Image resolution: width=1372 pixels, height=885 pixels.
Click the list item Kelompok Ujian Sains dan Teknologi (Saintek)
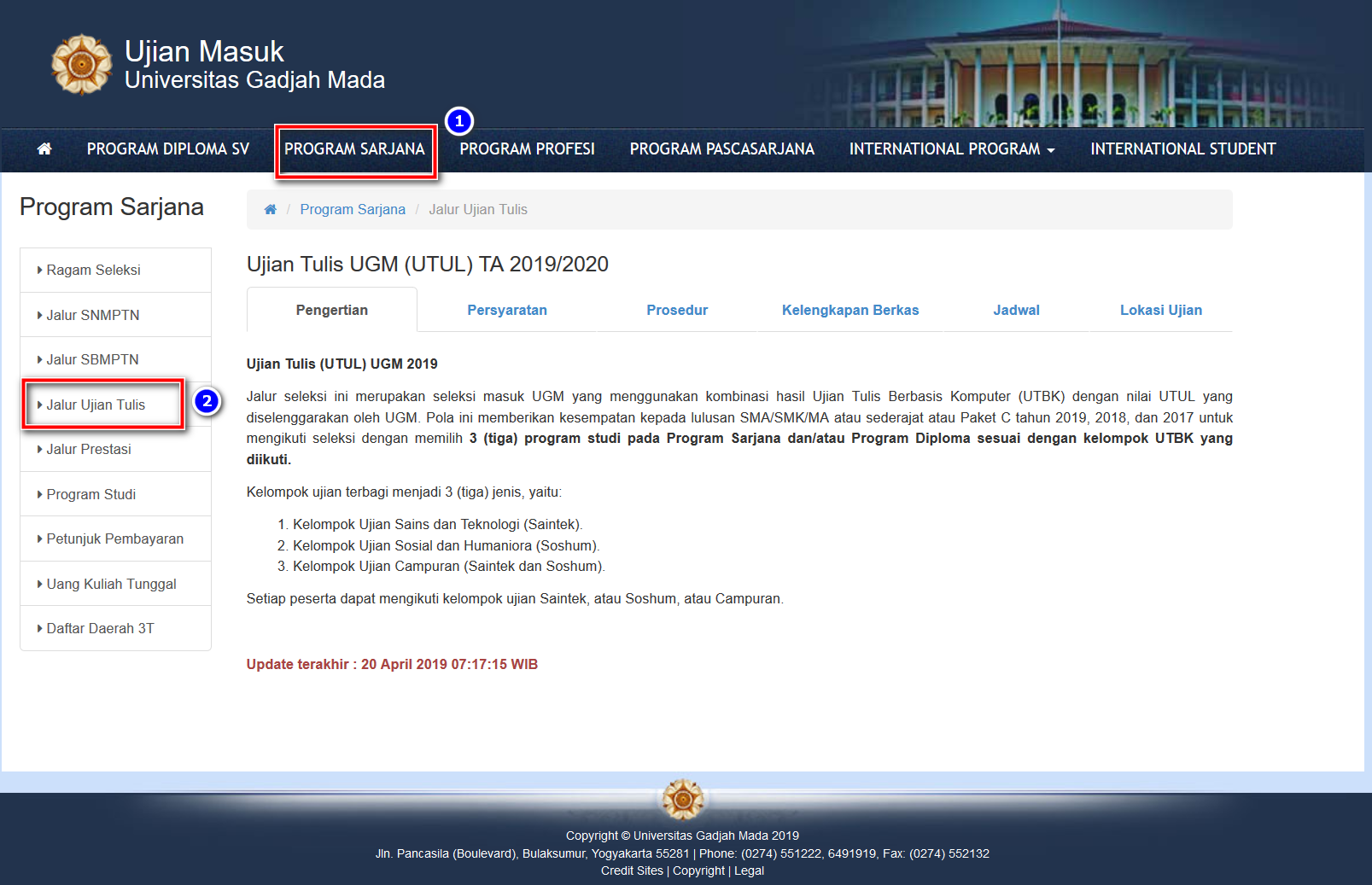pyautogui.click(x=438, y=525)
